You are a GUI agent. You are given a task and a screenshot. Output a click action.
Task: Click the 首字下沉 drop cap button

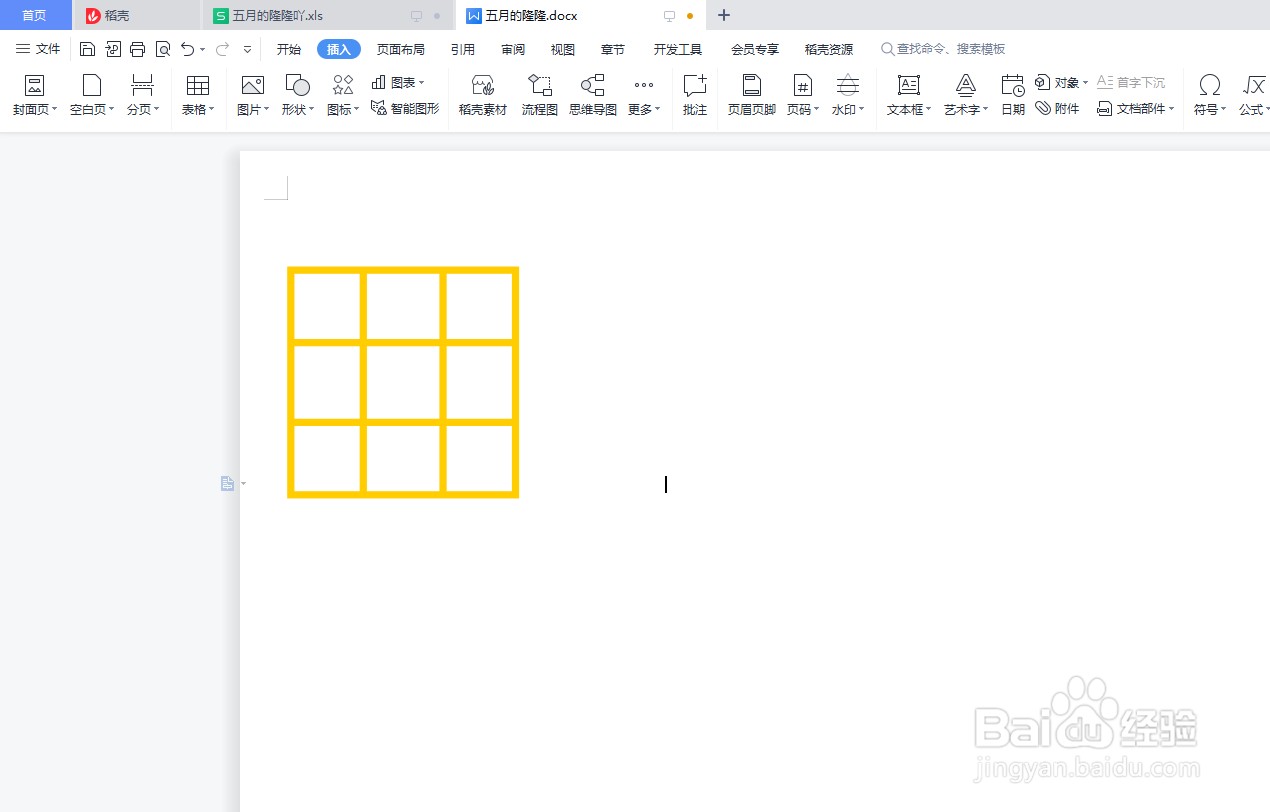[x=1131, y=82]
